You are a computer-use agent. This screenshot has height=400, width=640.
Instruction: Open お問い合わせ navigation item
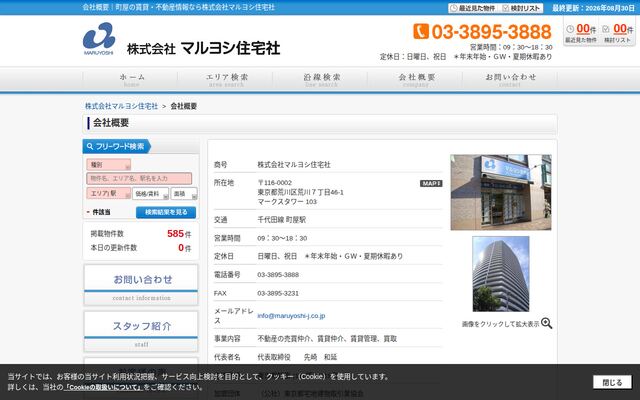[510, 80]
